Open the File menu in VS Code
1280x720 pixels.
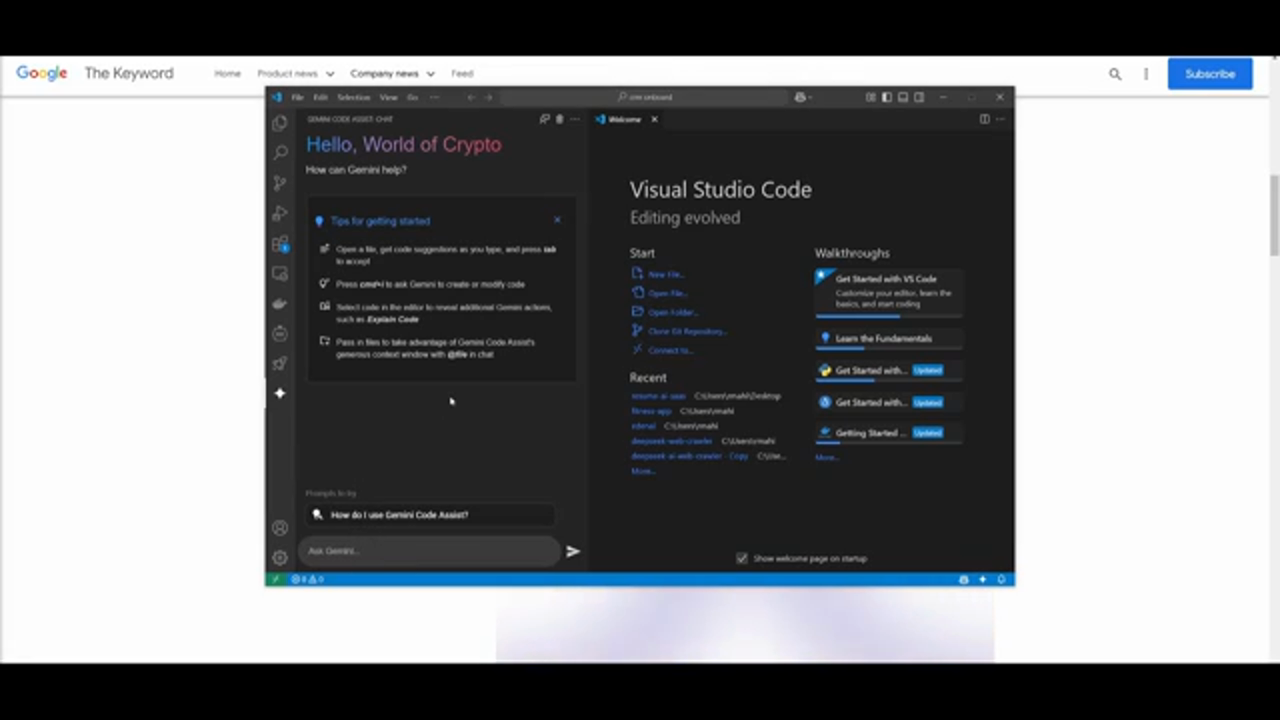click(297, 97)
